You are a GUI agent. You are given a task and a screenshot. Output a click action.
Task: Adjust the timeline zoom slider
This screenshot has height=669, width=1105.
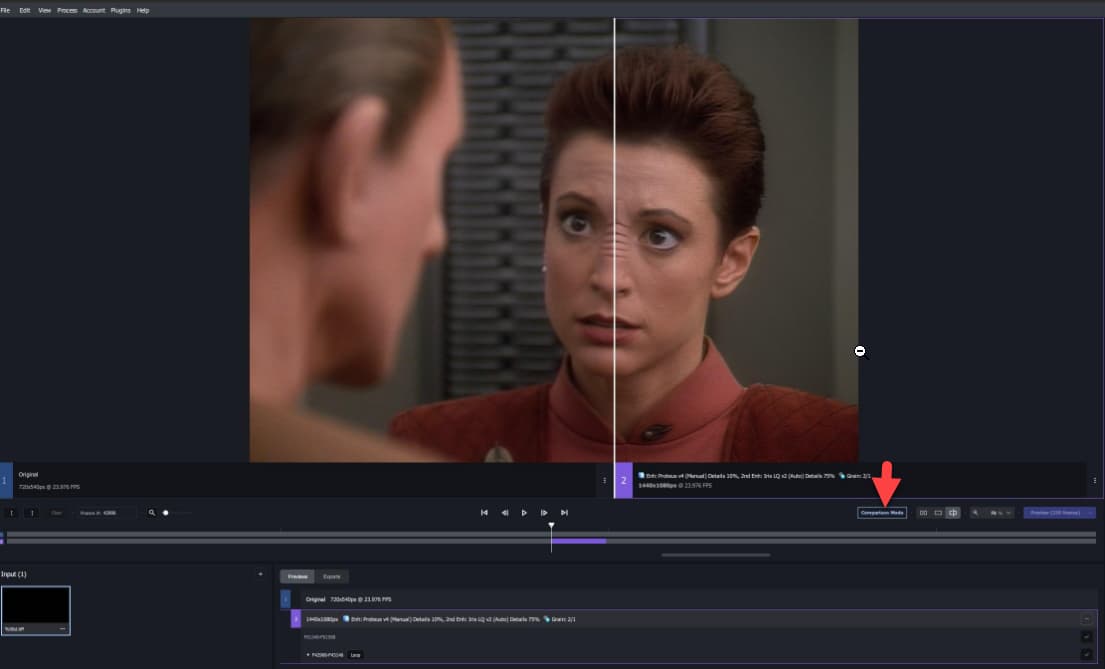[166, 513]
